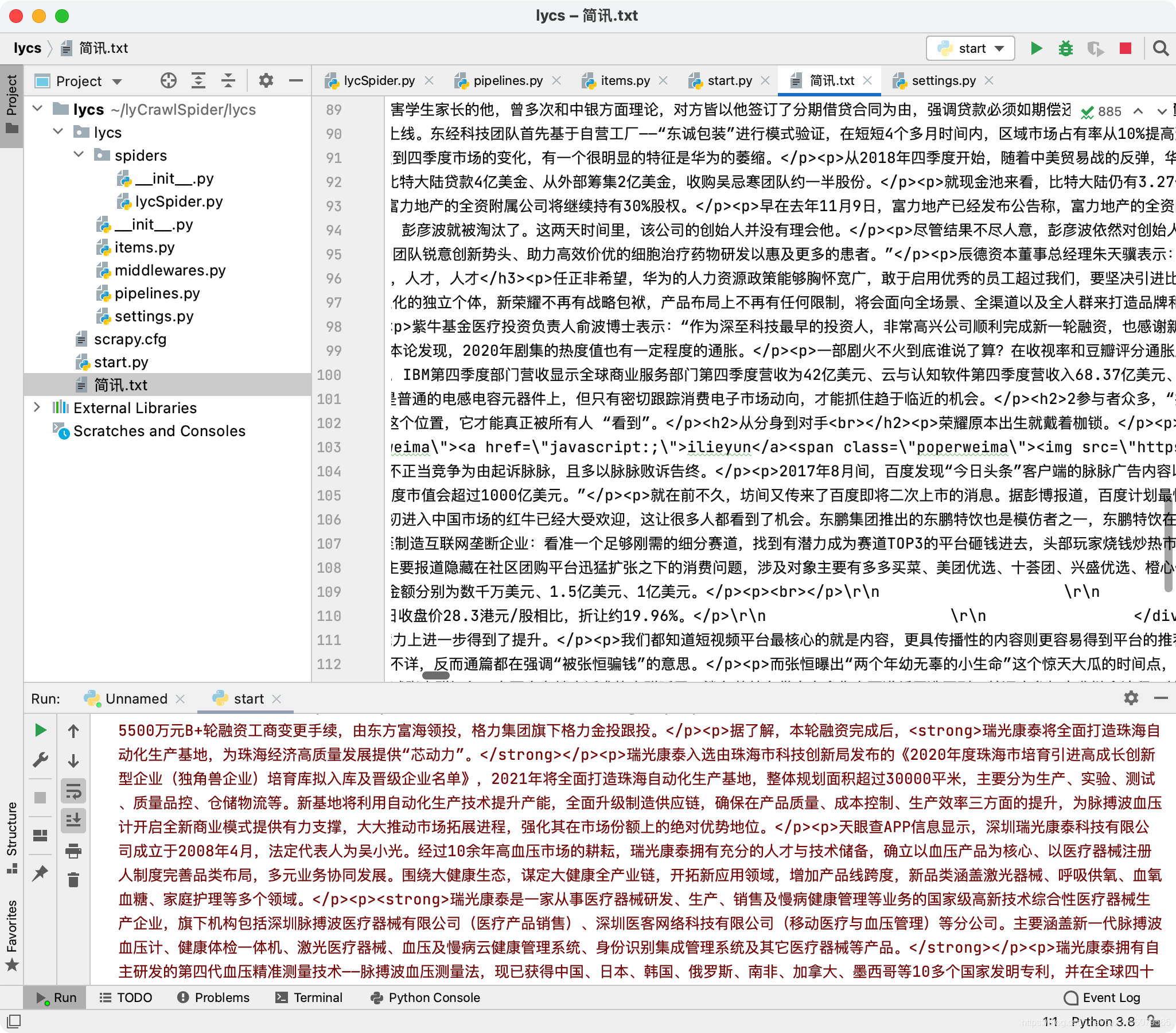Toggle soft-wrap in the Run console
Image resolution: width=1176 pixels, height=1033 pixels.
tap(73, 791)
